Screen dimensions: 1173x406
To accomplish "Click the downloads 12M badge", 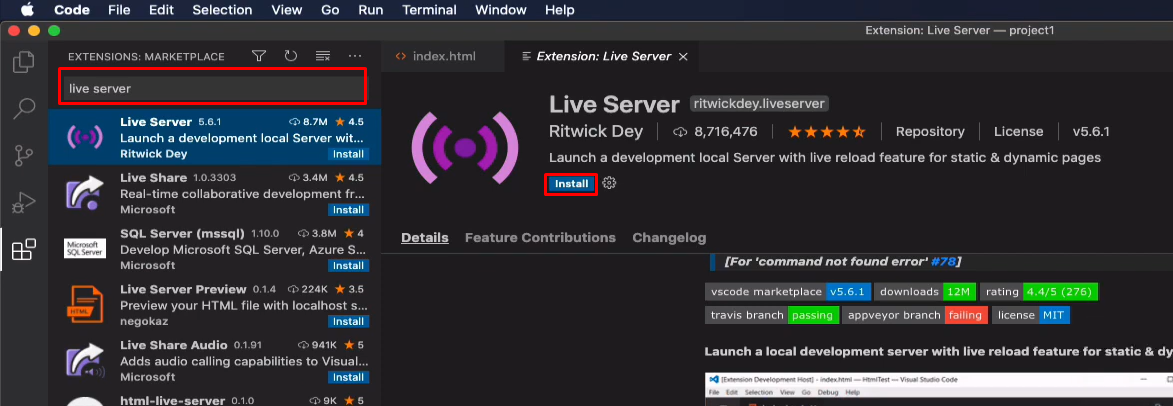I will [925, 292].
